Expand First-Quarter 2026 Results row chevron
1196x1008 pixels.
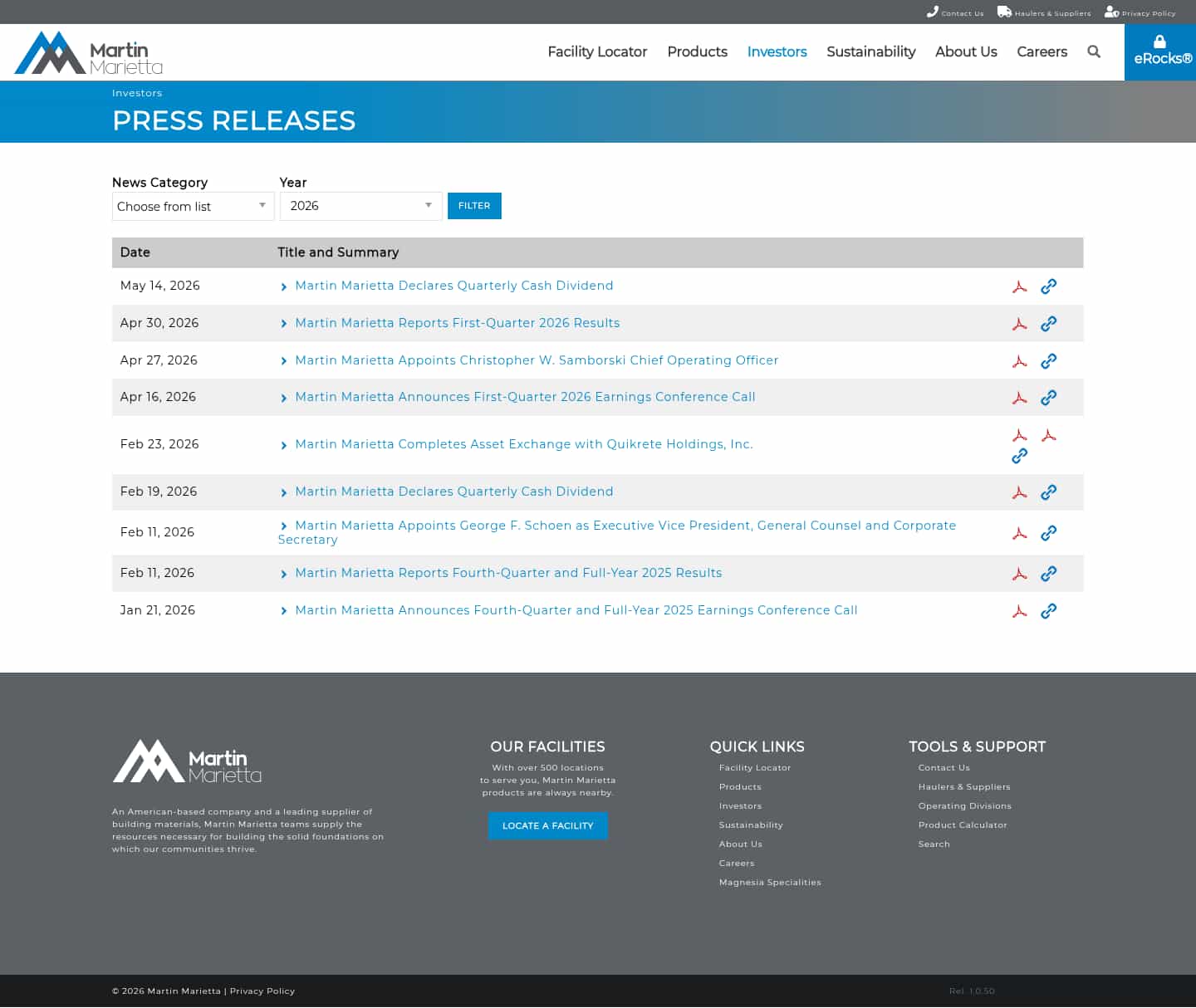(284, 324)
